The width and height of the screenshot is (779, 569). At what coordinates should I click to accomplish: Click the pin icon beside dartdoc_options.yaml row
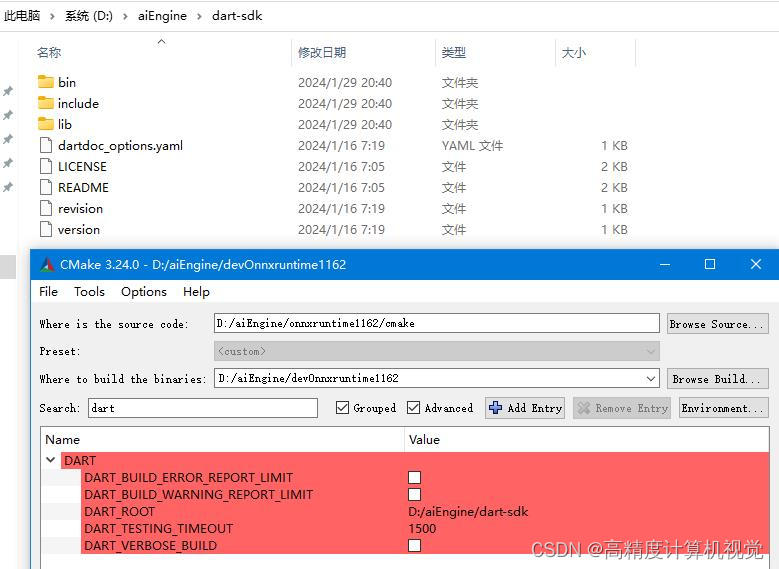pos(8,139)
